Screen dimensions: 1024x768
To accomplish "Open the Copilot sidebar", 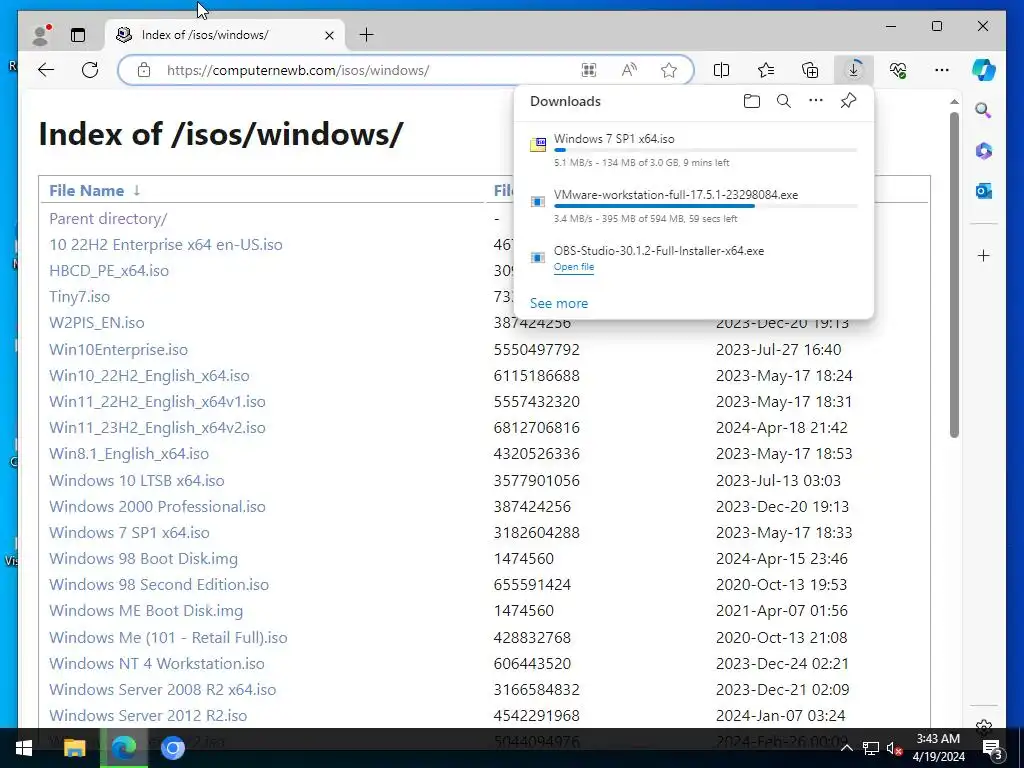I will pyautogui.click(x=984, y=70).
